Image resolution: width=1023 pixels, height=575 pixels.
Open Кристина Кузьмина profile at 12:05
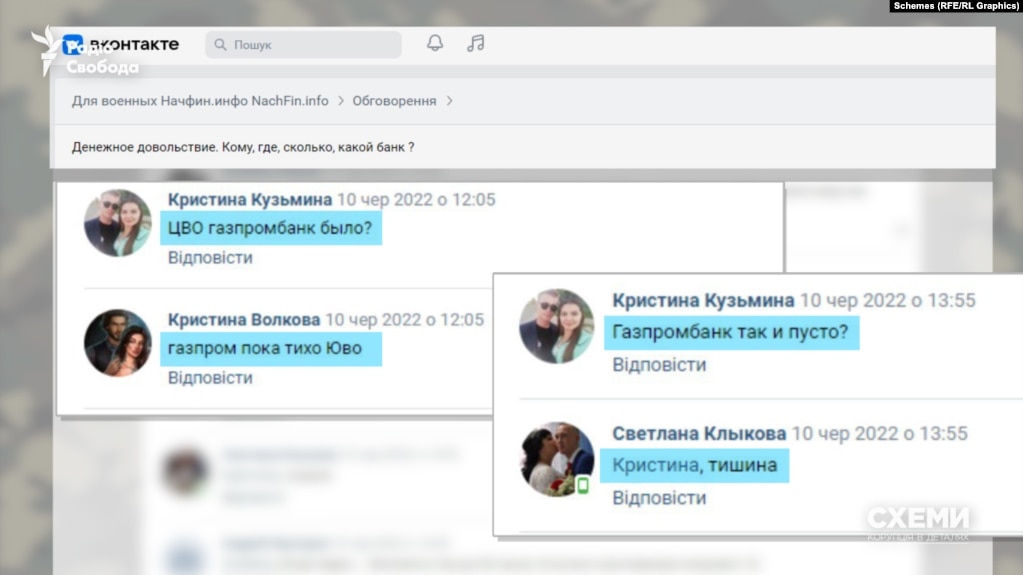[250, 200]
